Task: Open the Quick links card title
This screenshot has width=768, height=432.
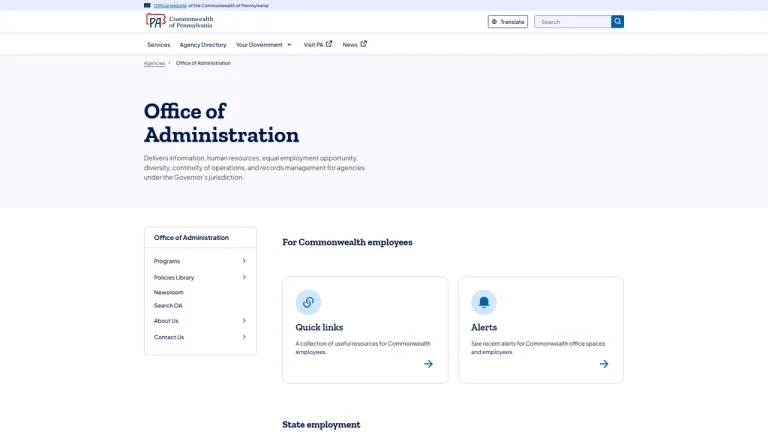Action: pos(319,327)
